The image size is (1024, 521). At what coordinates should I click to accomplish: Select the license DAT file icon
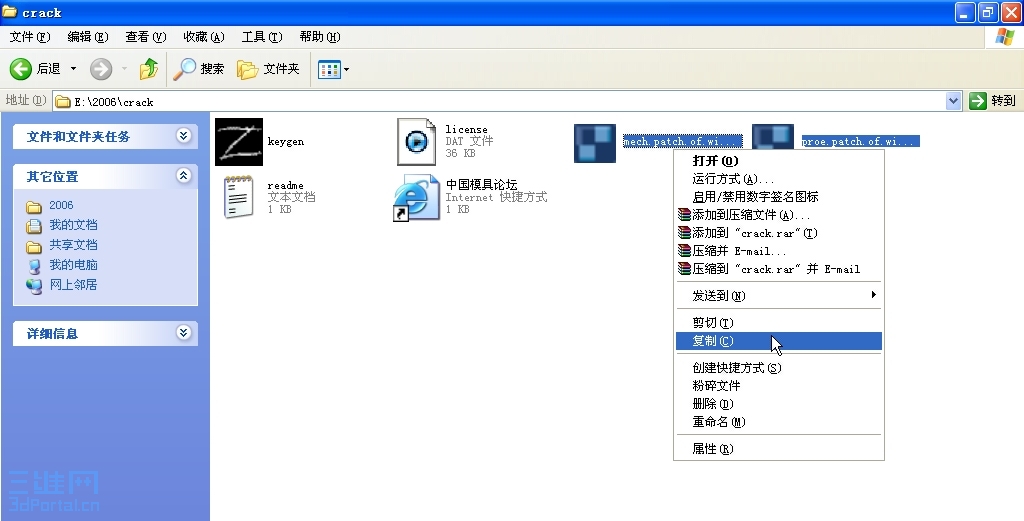click(x=417, y=142)
